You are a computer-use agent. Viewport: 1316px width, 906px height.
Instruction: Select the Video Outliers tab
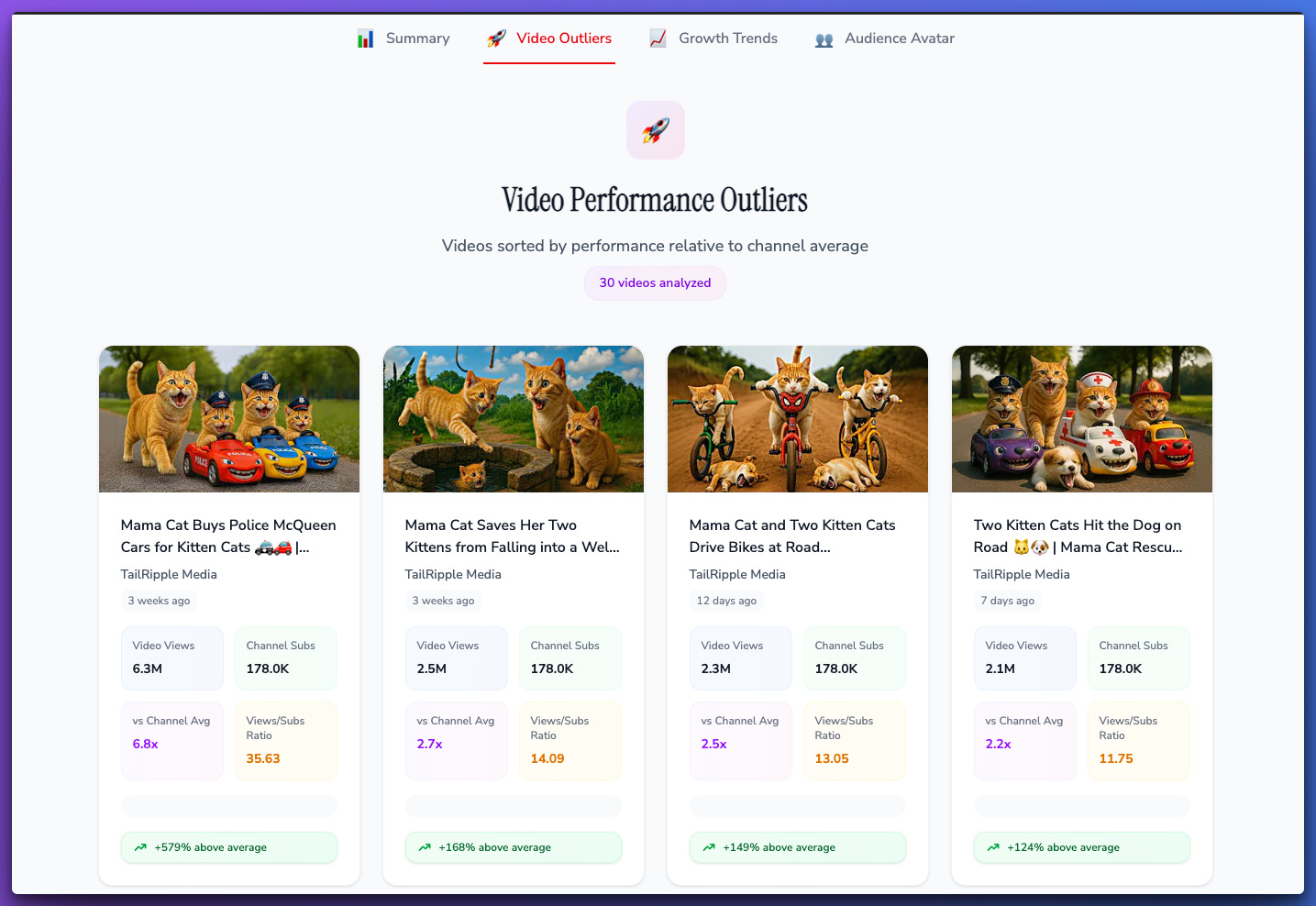pyautogui.click(x=549, y=39)
